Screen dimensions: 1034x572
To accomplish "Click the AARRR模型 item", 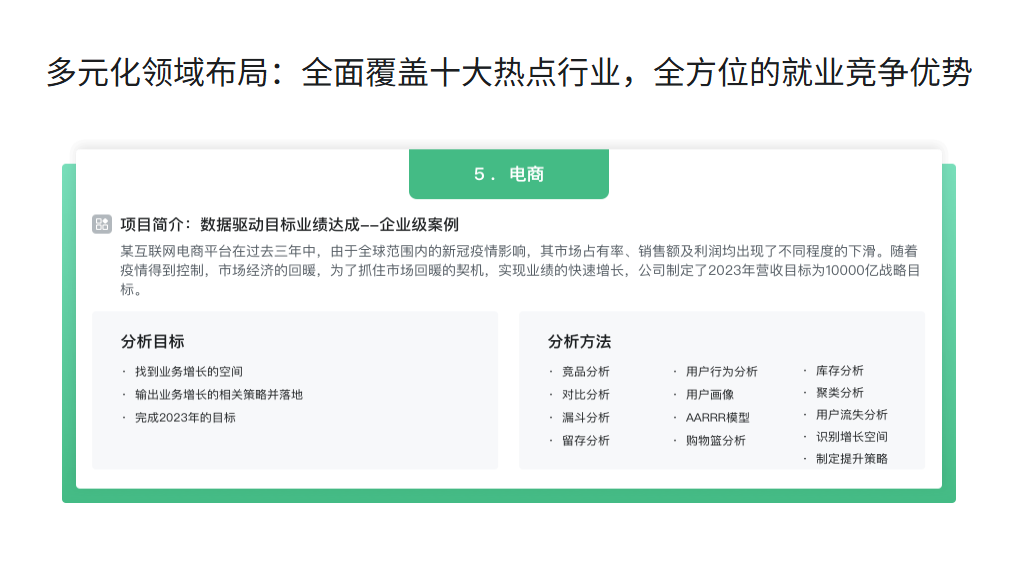I will pyautogui.click(x=717, y=417).
